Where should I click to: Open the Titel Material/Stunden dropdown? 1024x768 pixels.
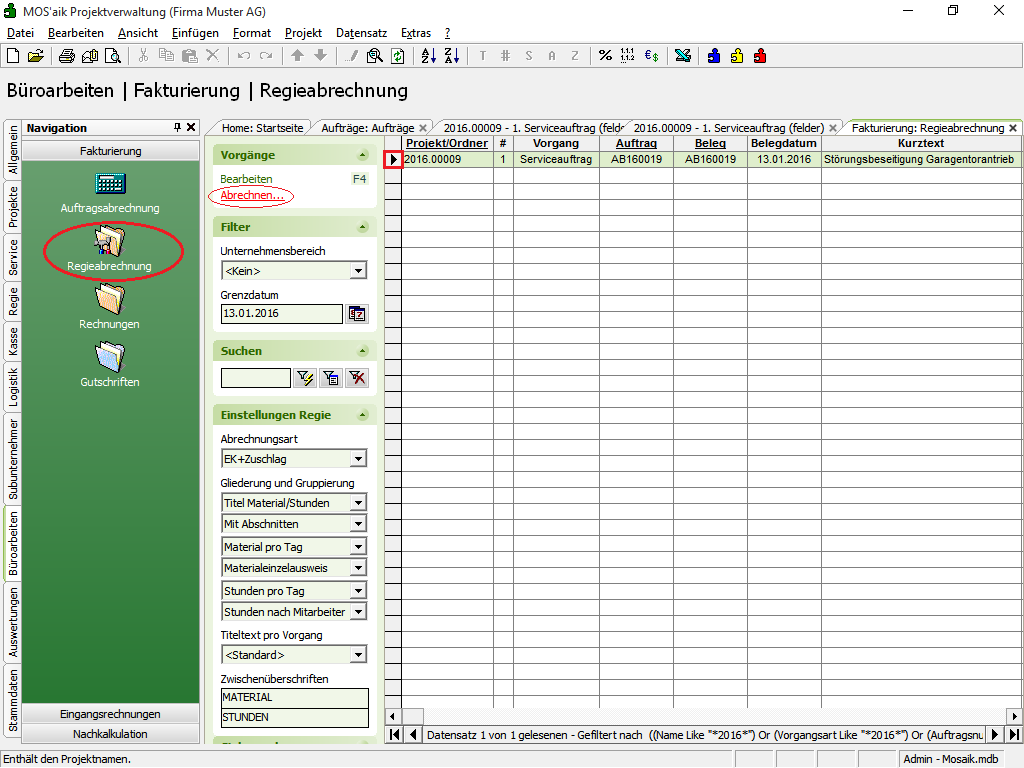point(358,503)
